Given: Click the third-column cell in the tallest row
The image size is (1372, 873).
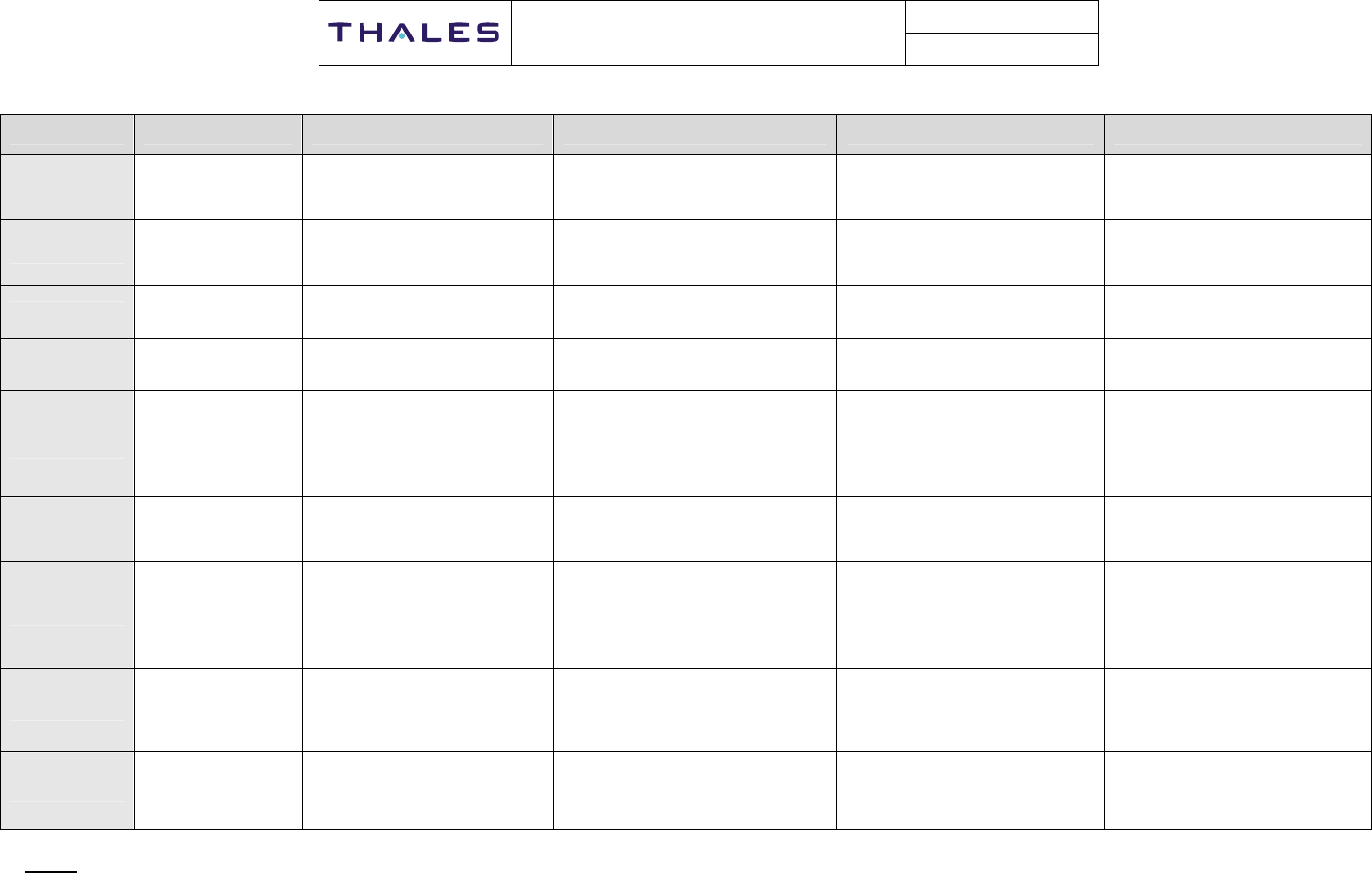Looking at the screenshot, I should click(428, 614).
